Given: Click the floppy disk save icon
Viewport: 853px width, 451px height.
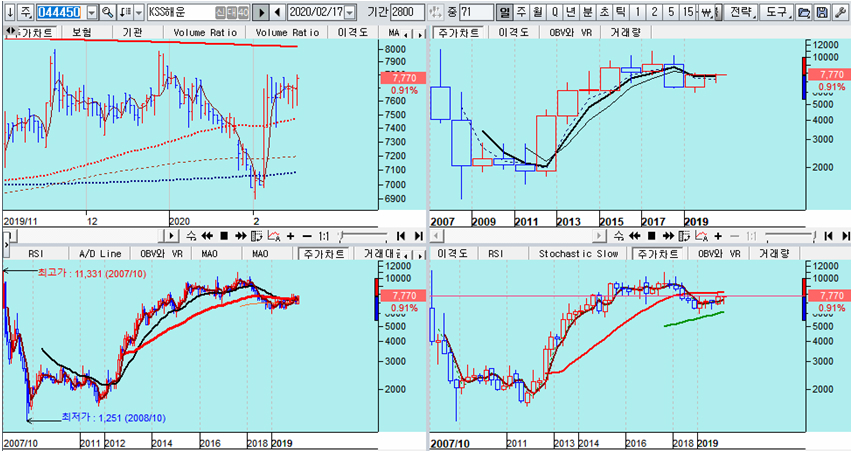Looking at the screenshot, I should point(823,12).
